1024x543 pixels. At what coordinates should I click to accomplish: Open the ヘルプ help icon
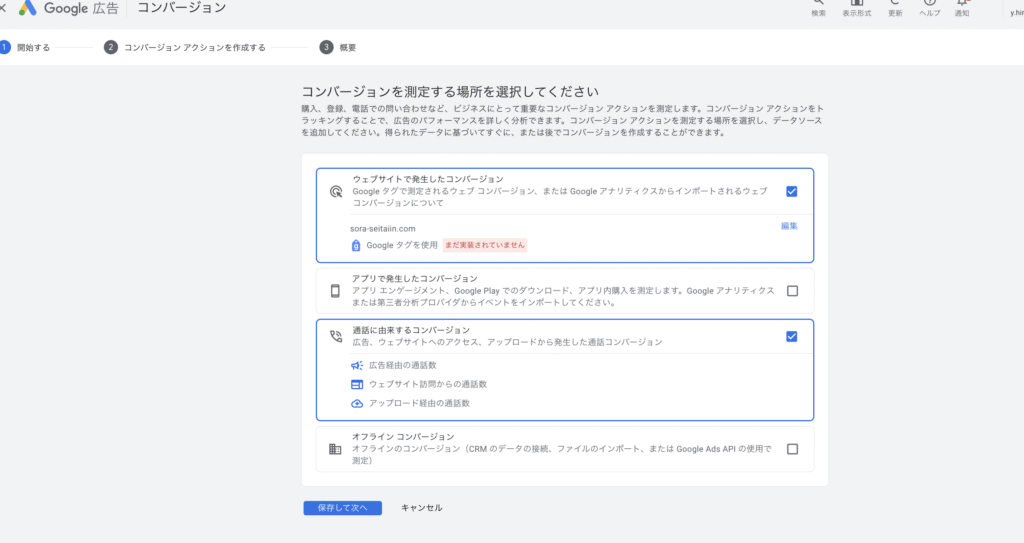coord(929,5)
